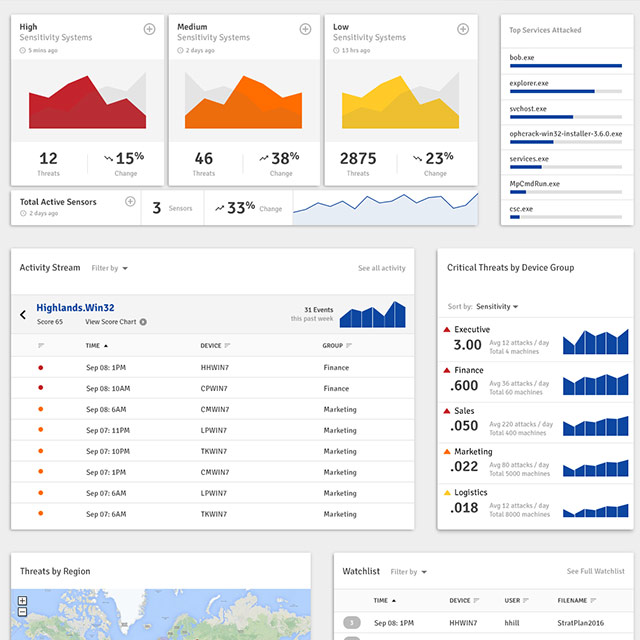This screenshot has height=640, width=640.
Task: Zoom in on the Threats by Region map
Action: coord(22,601)
